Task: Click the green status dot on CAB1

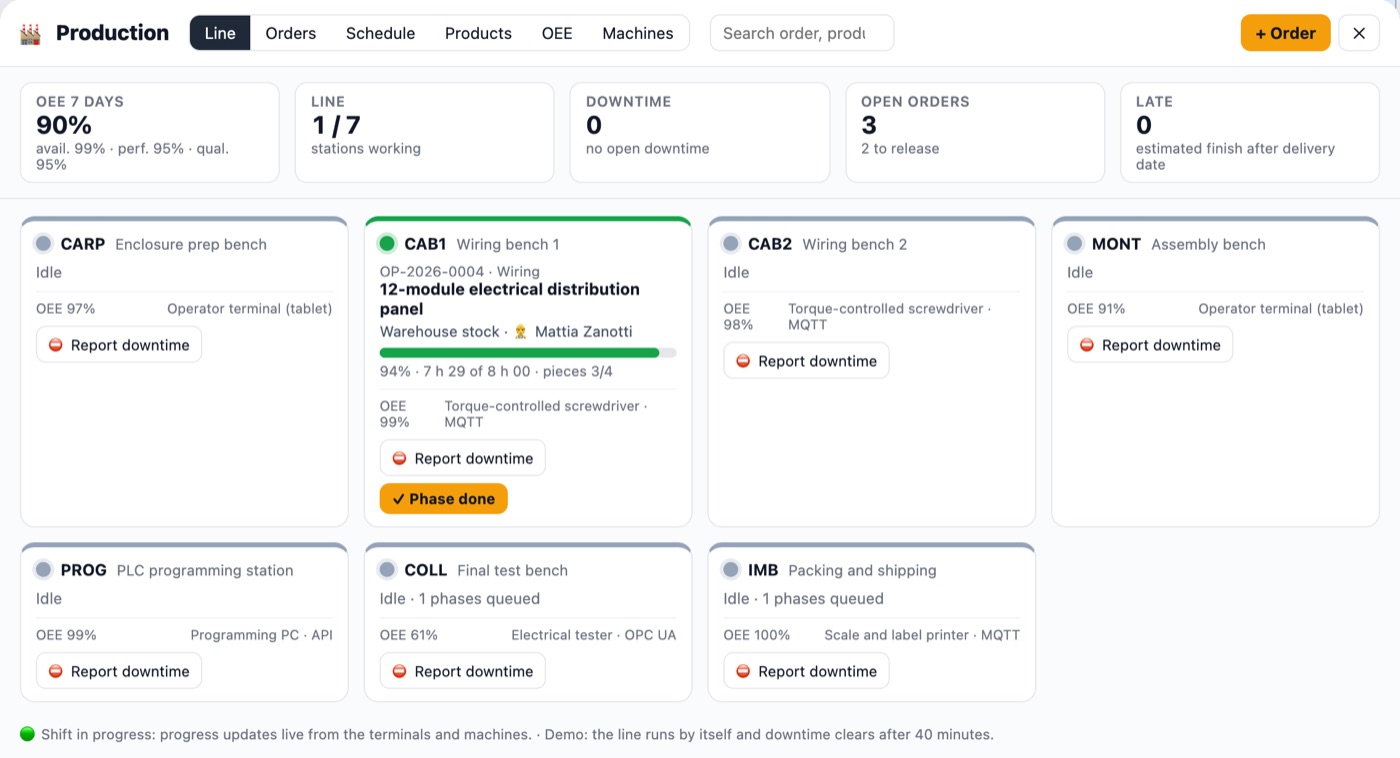Action: (x=387, y=243)
